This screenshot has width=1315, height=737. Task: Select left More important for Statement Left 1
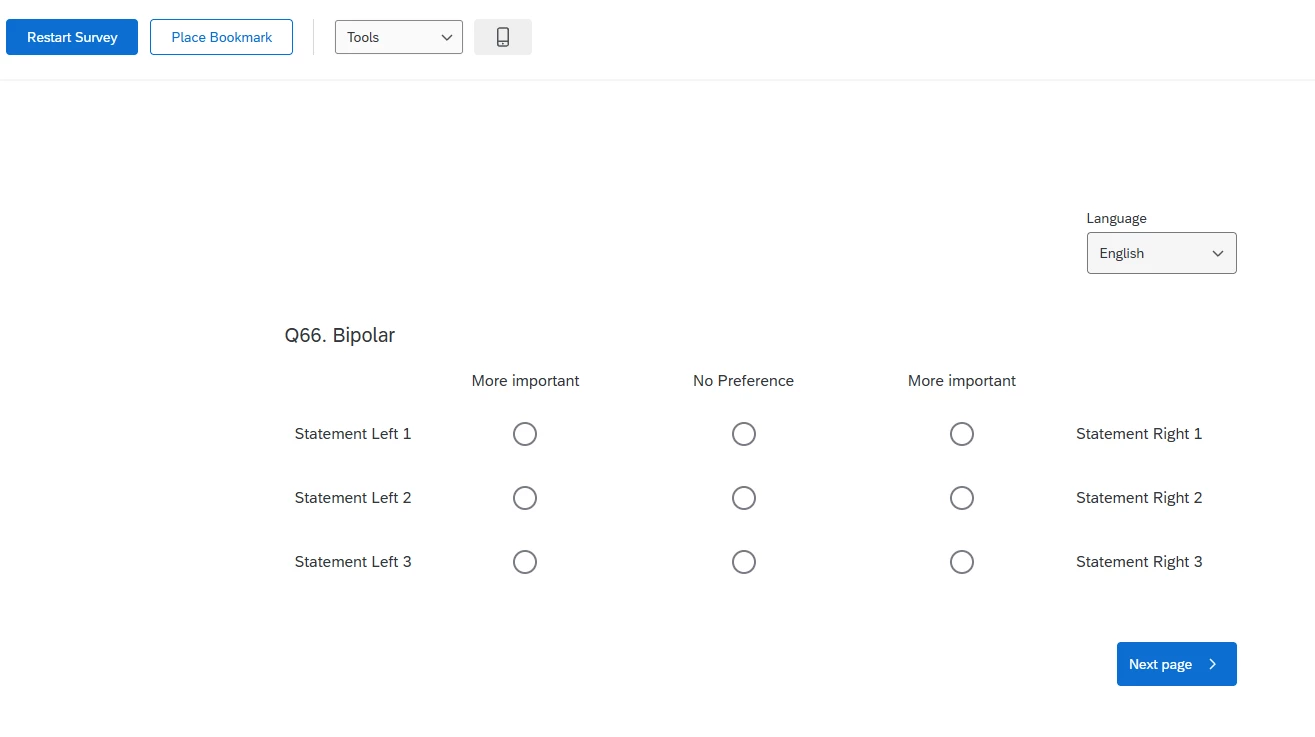(525, 434)
